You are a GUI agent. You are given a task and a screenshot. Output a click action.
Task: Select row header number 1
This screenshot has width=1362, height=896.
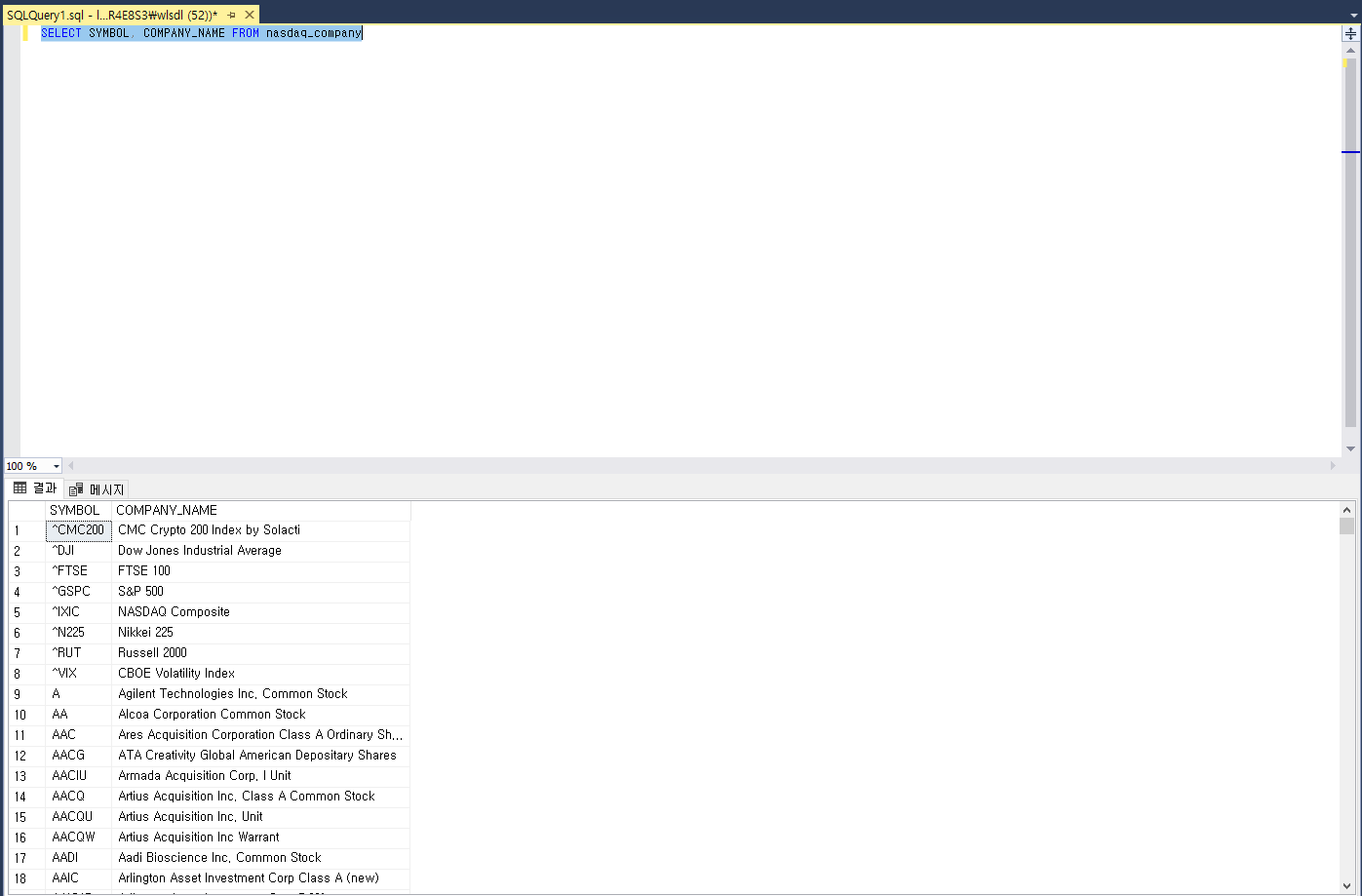pyautogui.click(x=26, y=530)
